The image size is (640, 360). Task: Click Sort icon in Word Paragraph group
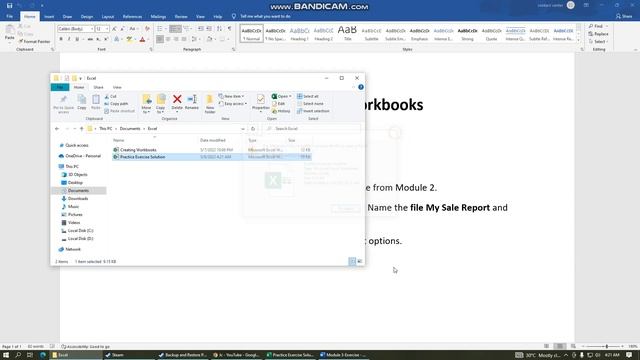pyautogui.click(x=220, y=29)
